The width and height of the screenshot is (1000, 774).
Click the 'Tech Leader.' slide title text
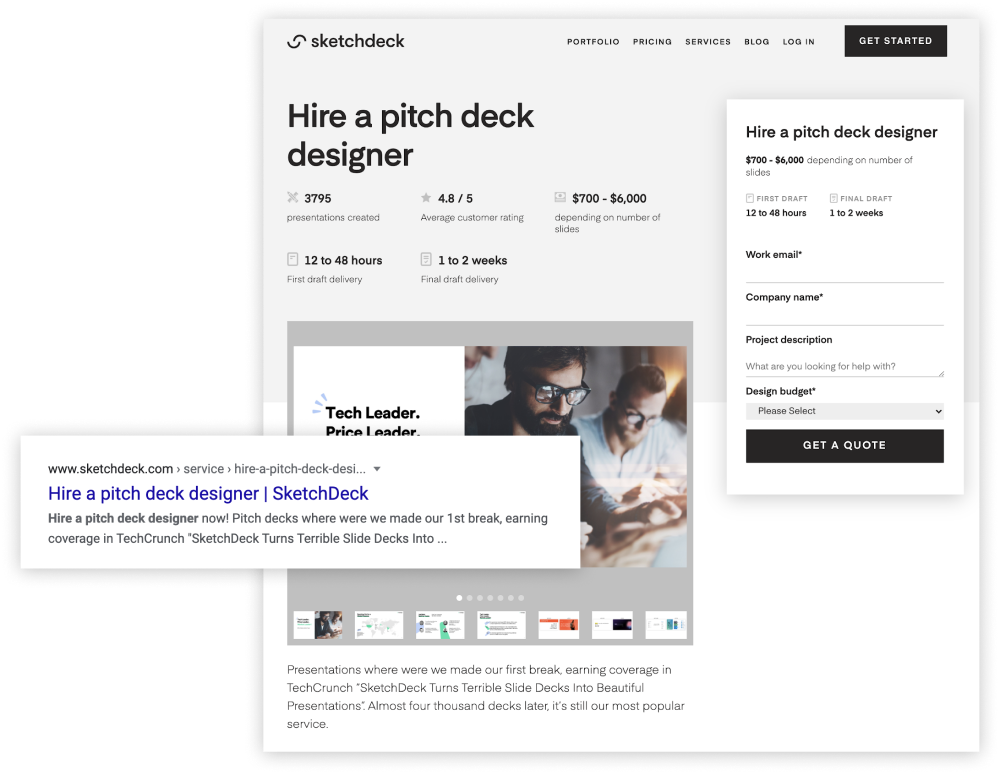[372, 413]
